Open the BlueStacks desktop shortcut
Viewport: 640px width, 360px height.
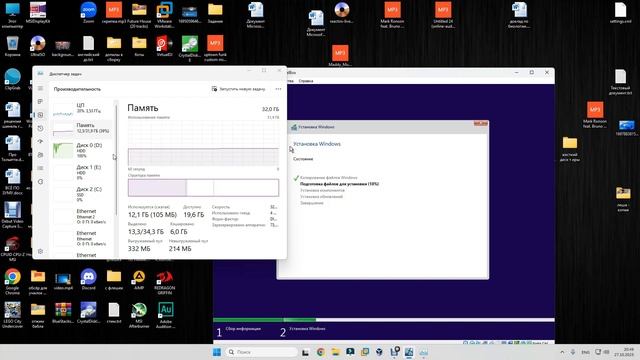[x=63, y=313]
